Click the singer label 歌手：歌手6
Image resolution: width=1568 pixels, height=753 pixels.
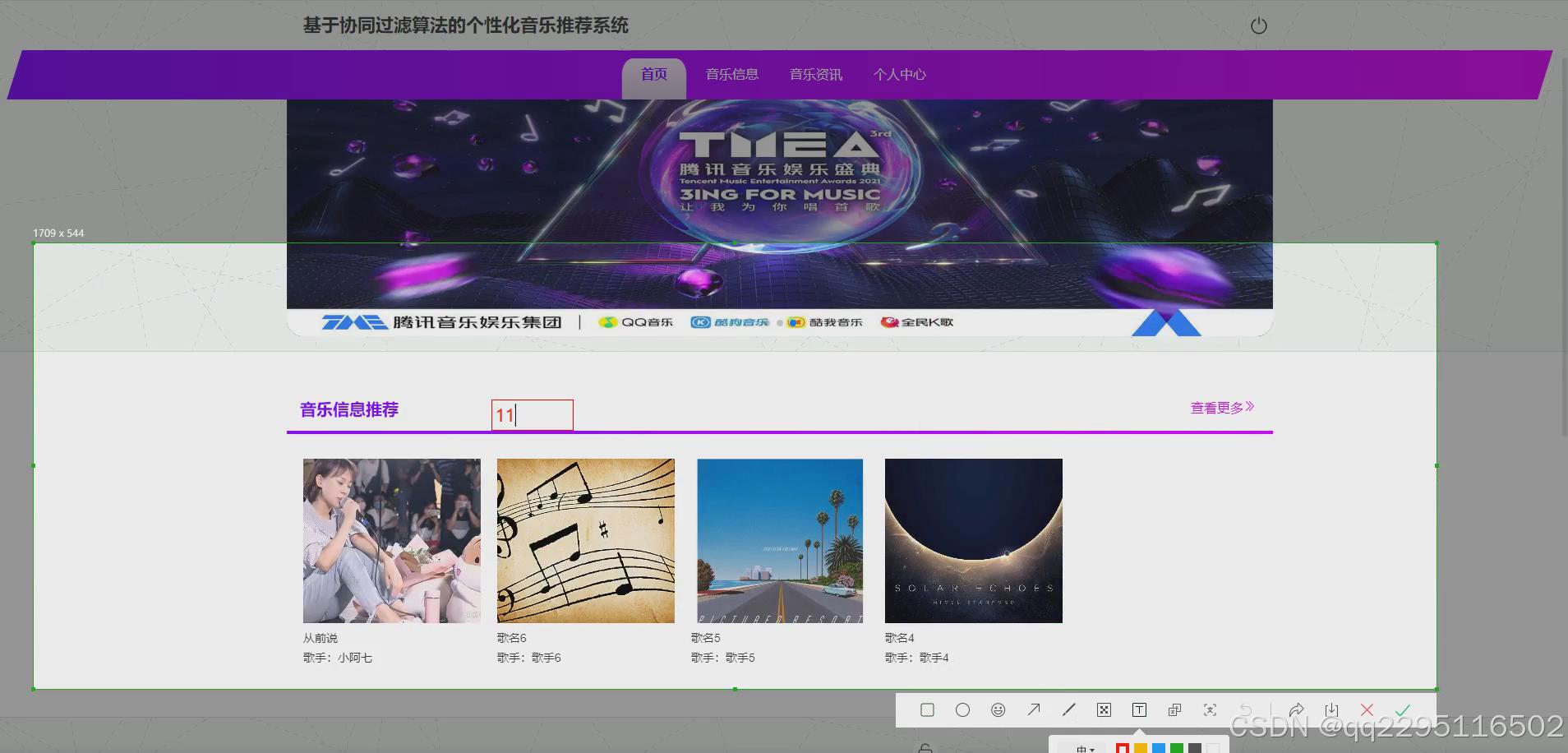[x=529, y=658]
